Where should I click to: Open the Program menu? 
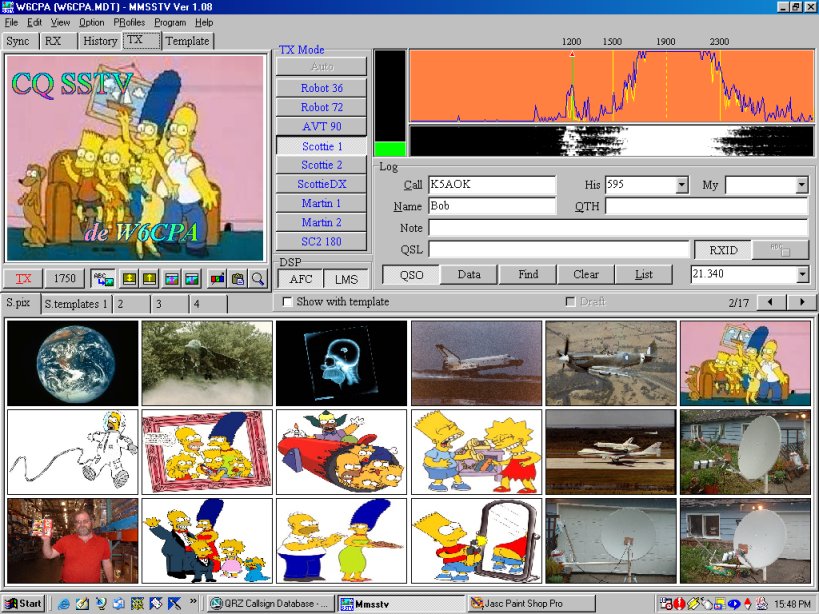click(x=170, y=22)
